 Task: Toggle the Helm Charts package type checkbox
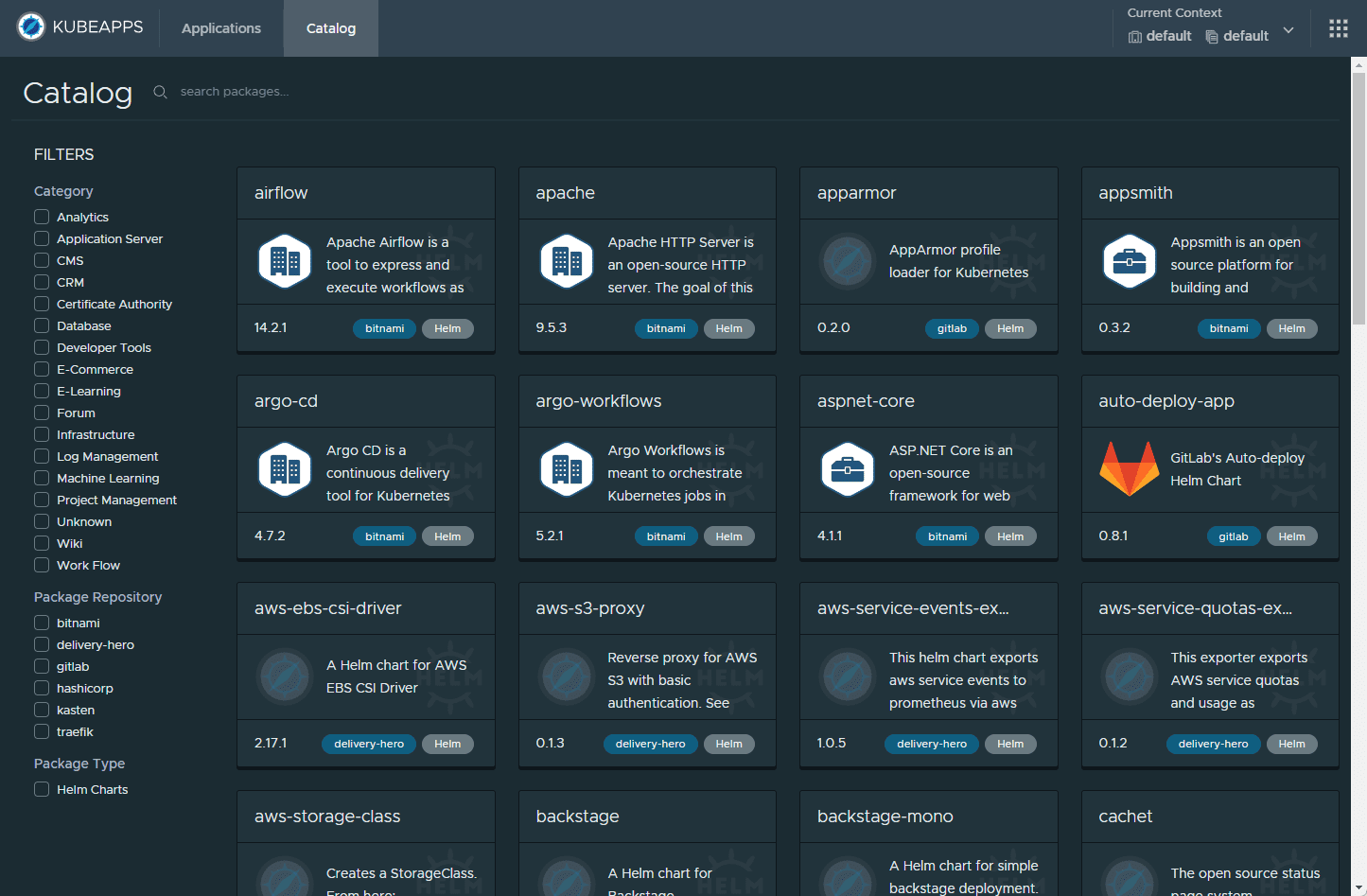pos(42,789)
